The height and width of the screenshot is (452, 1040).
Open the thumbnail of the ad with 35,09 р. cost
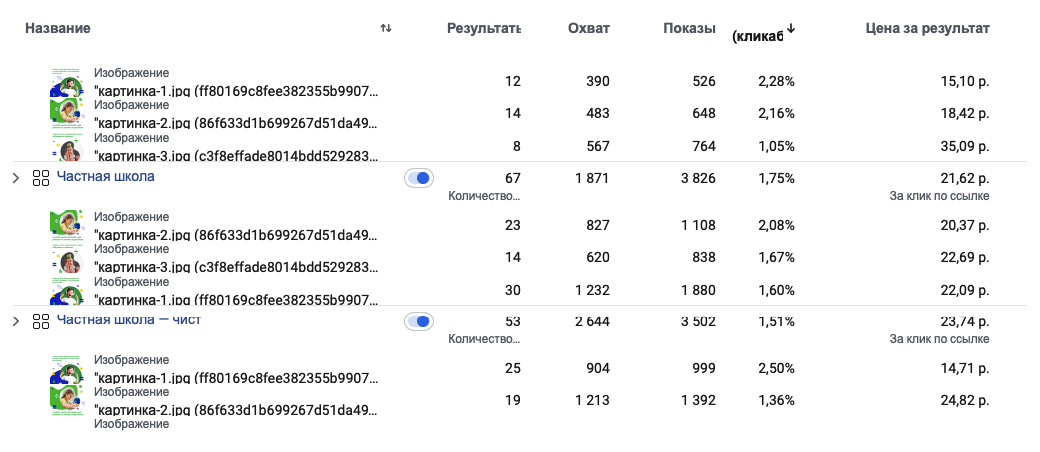[66, 148]
